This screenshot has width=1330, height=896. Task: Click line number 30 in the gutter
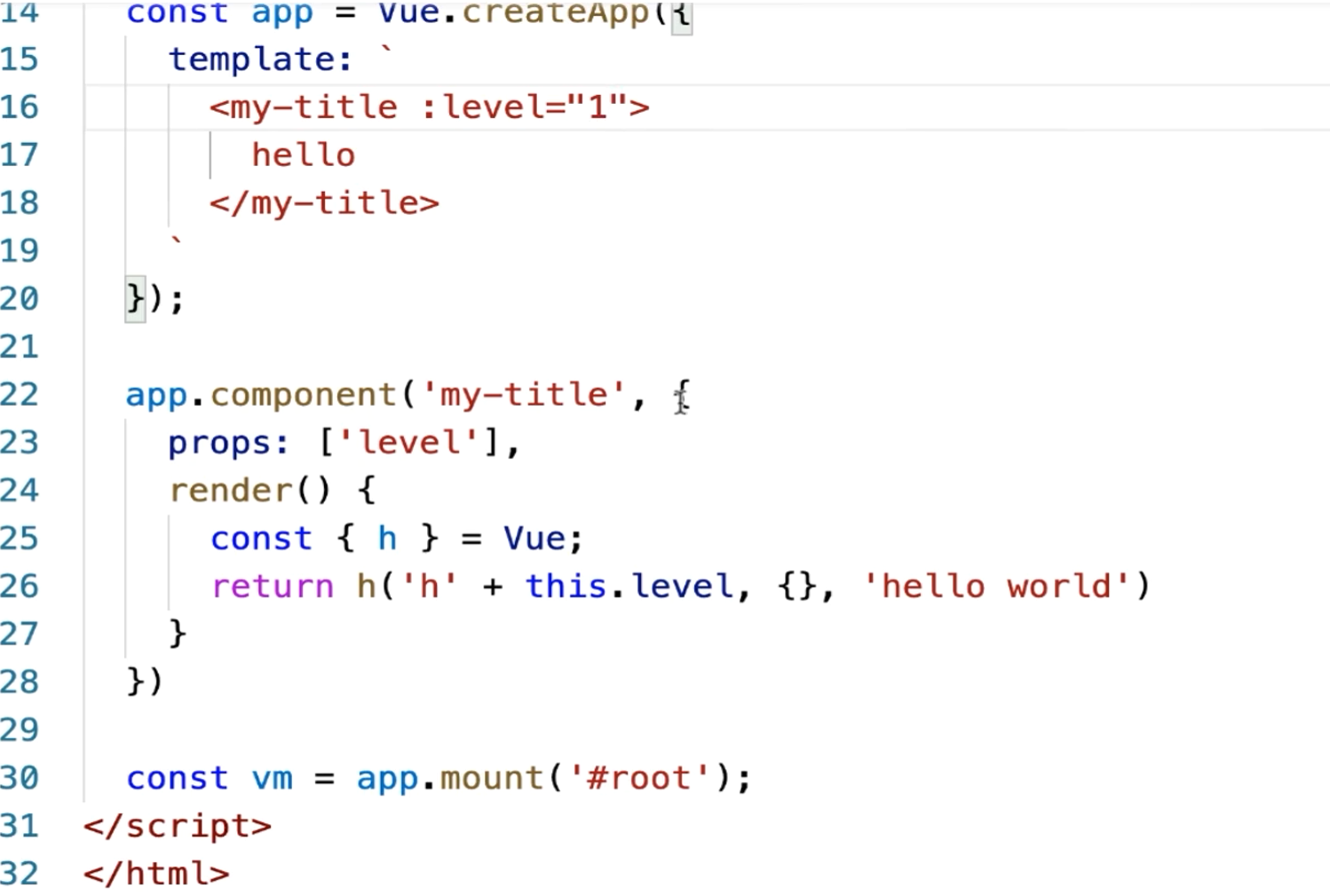point(20,778)
